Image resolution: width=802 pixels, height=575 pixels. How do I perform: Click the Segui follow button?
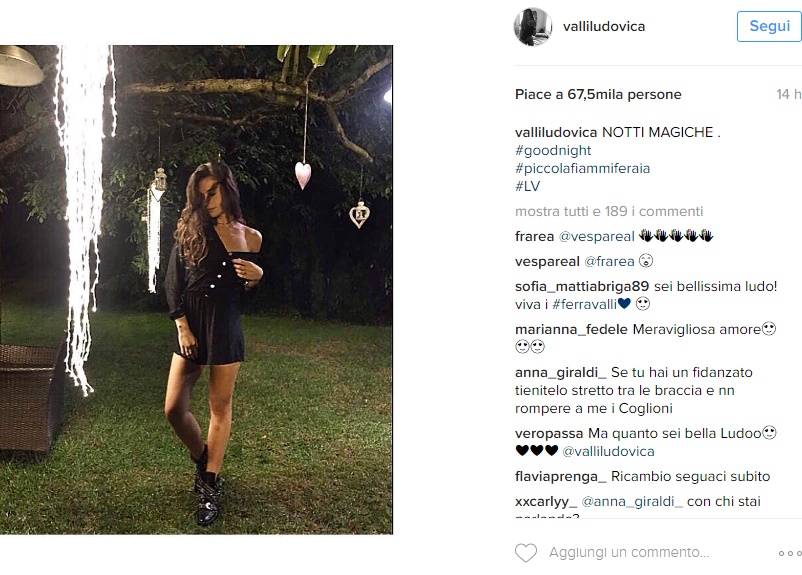point(769,26)
